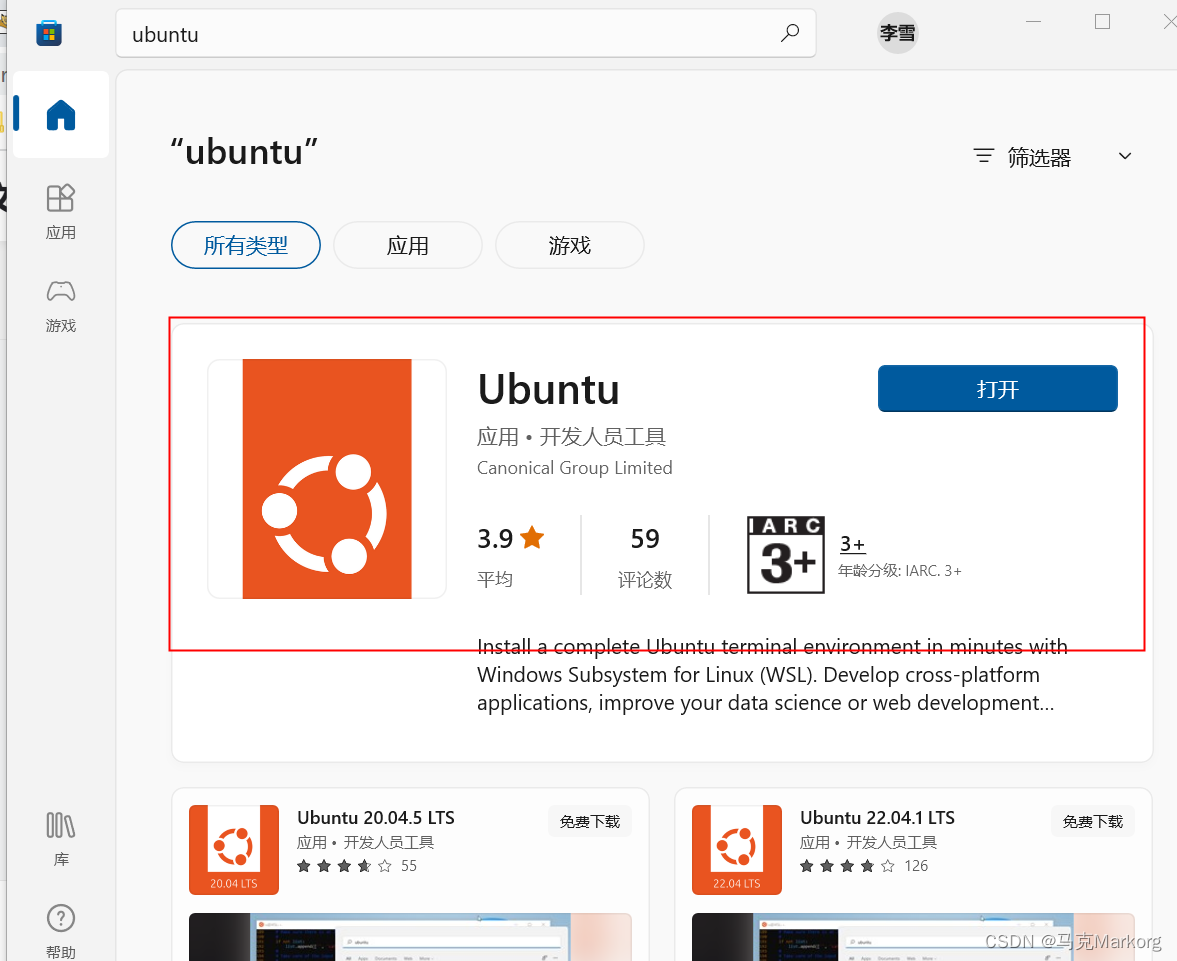Click the star rating with 55 reviews
This screenshot has width=1177, height=961.
[357, 866]
